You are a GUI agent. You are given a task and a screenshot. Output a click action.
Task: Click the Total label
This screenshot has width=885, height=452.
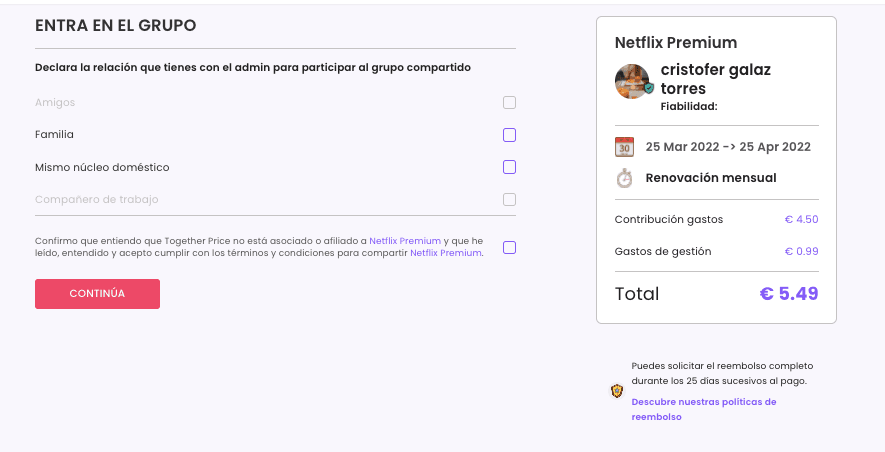click(x=637, y=293)
